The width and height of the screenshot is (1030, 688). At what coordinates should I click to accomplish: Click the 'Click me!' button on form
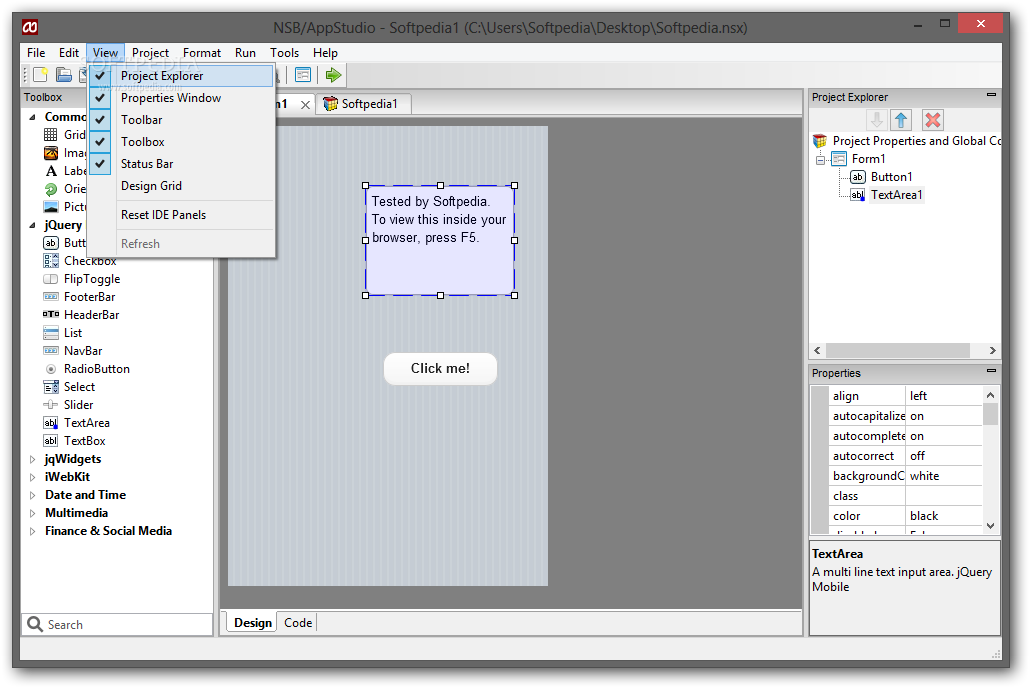point(440,369)
